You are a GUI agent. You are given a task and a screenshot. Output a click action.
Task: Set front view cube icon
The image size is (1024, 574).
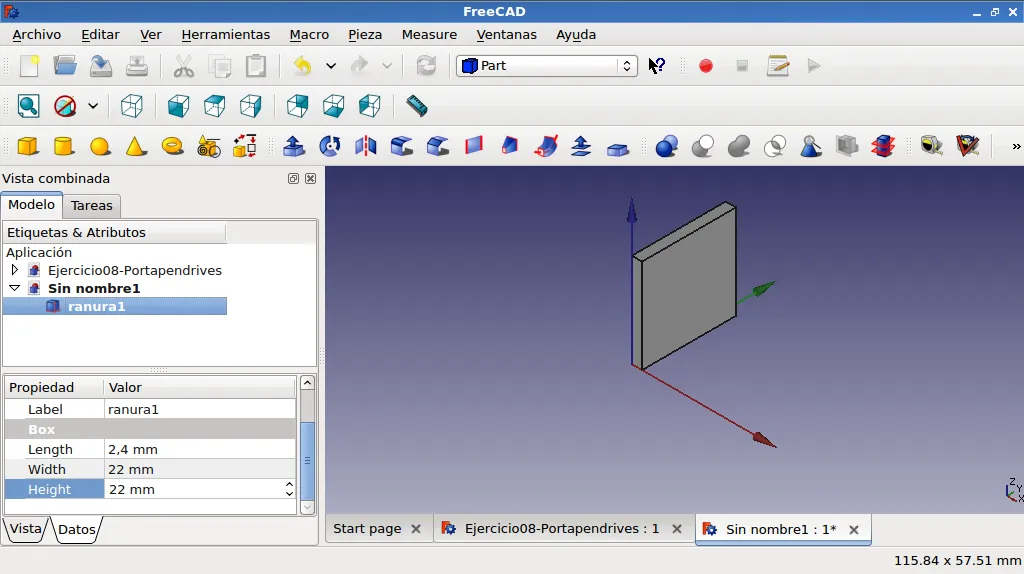(178, 106)
